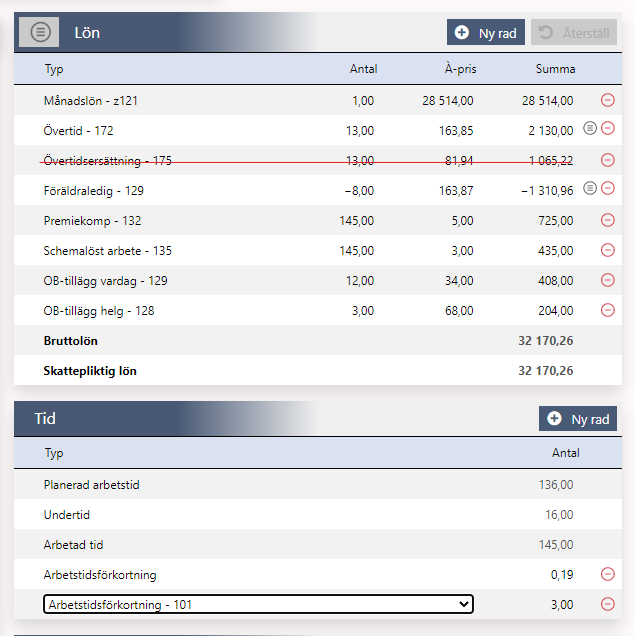Screen dimensions: 635x636
Task: Remove the Arbetstidsförkortning - 101 row
Action: click(607, 604)
